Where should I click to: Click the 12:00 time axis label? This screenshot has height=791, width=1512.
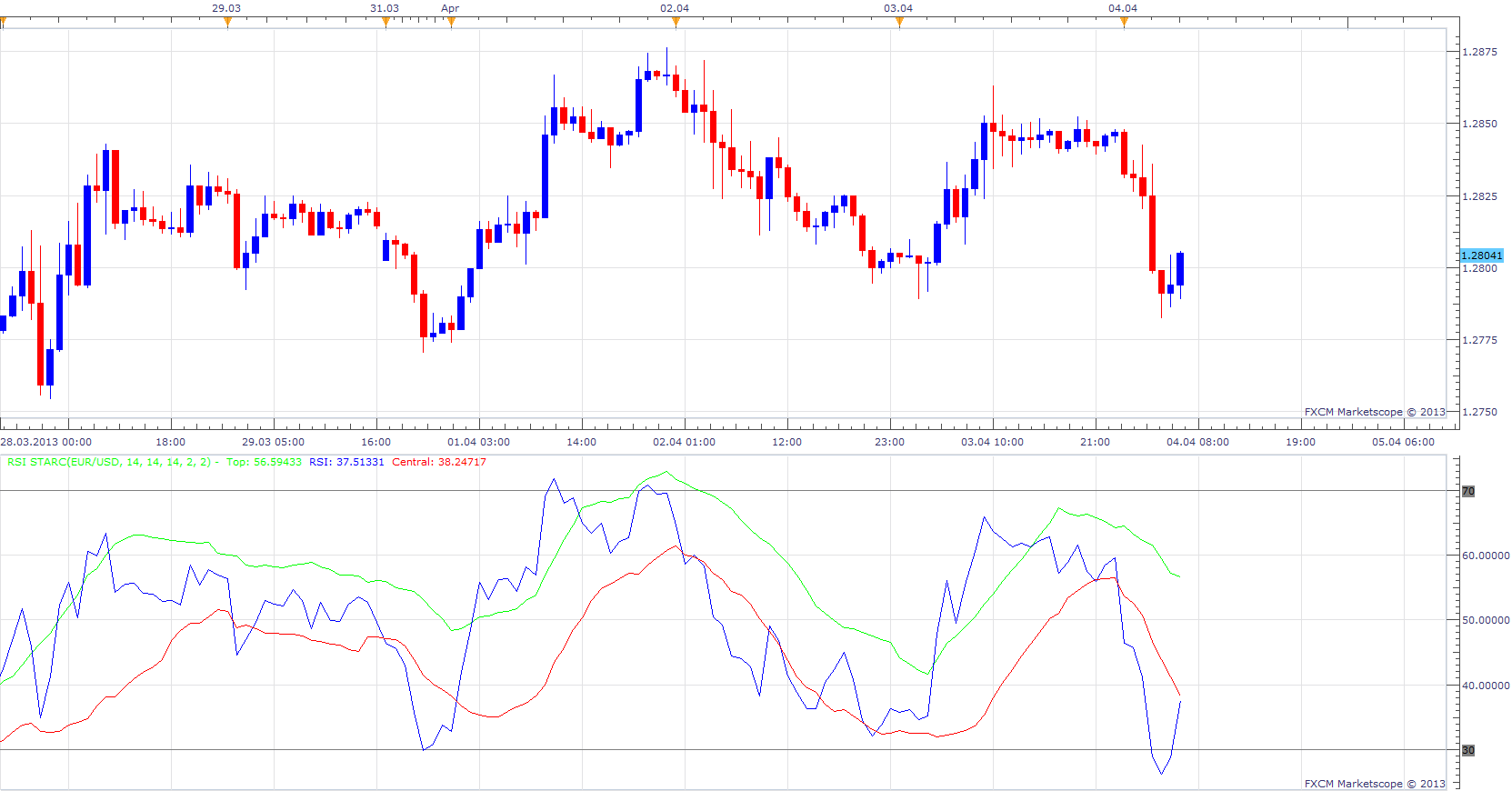(x=786, y=442)
